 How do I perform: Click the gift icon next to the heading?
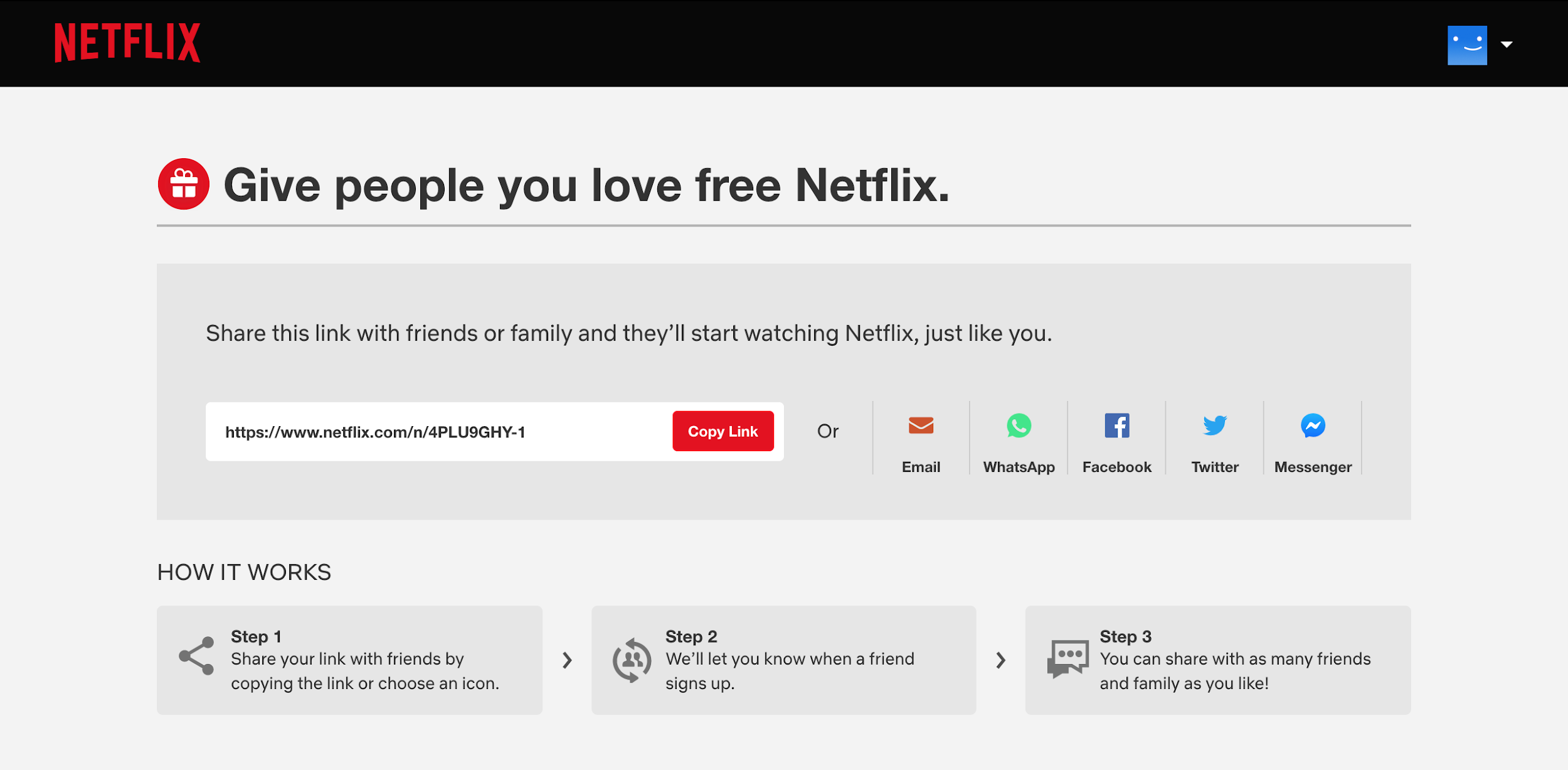pyautogui.click(x=183, y=184)
